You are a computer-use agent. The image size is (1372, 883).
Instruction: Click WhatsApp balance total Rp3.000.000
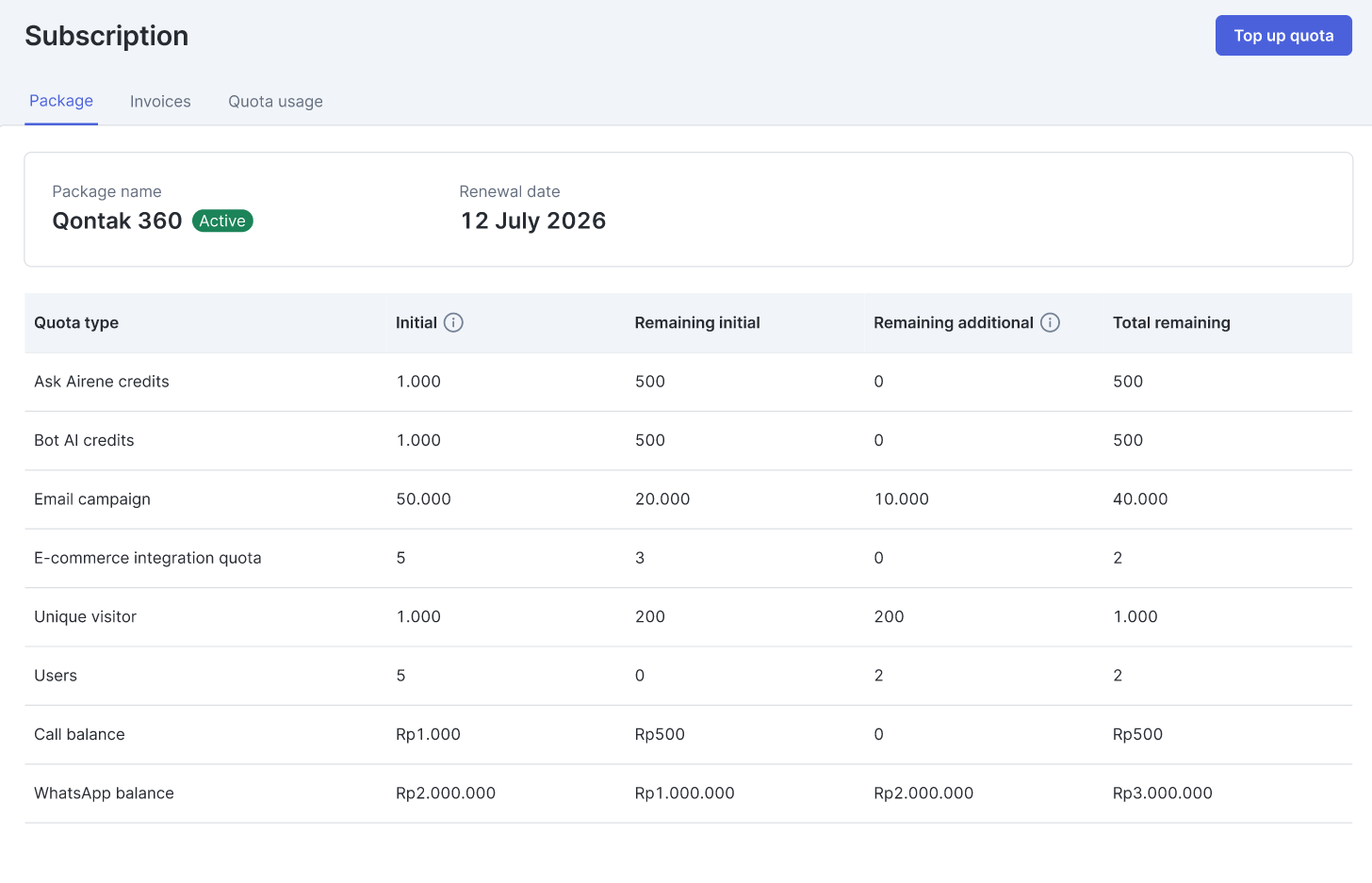1162,793
